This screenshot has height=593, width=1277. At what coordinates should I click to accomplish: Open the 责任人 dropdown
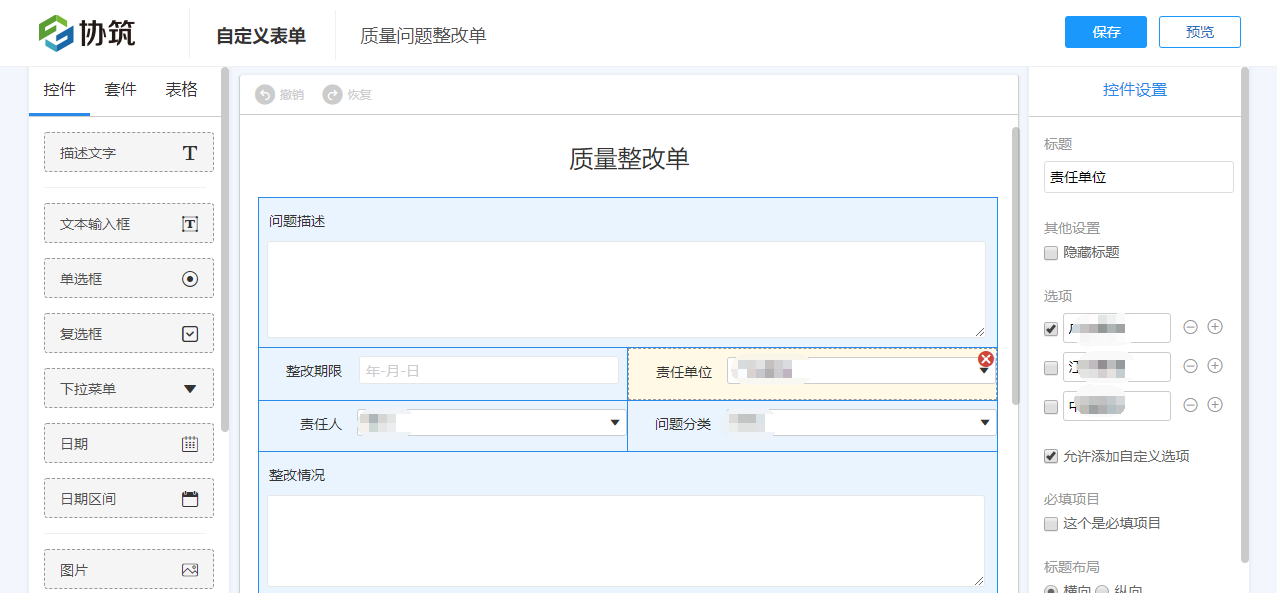(615, 423)
